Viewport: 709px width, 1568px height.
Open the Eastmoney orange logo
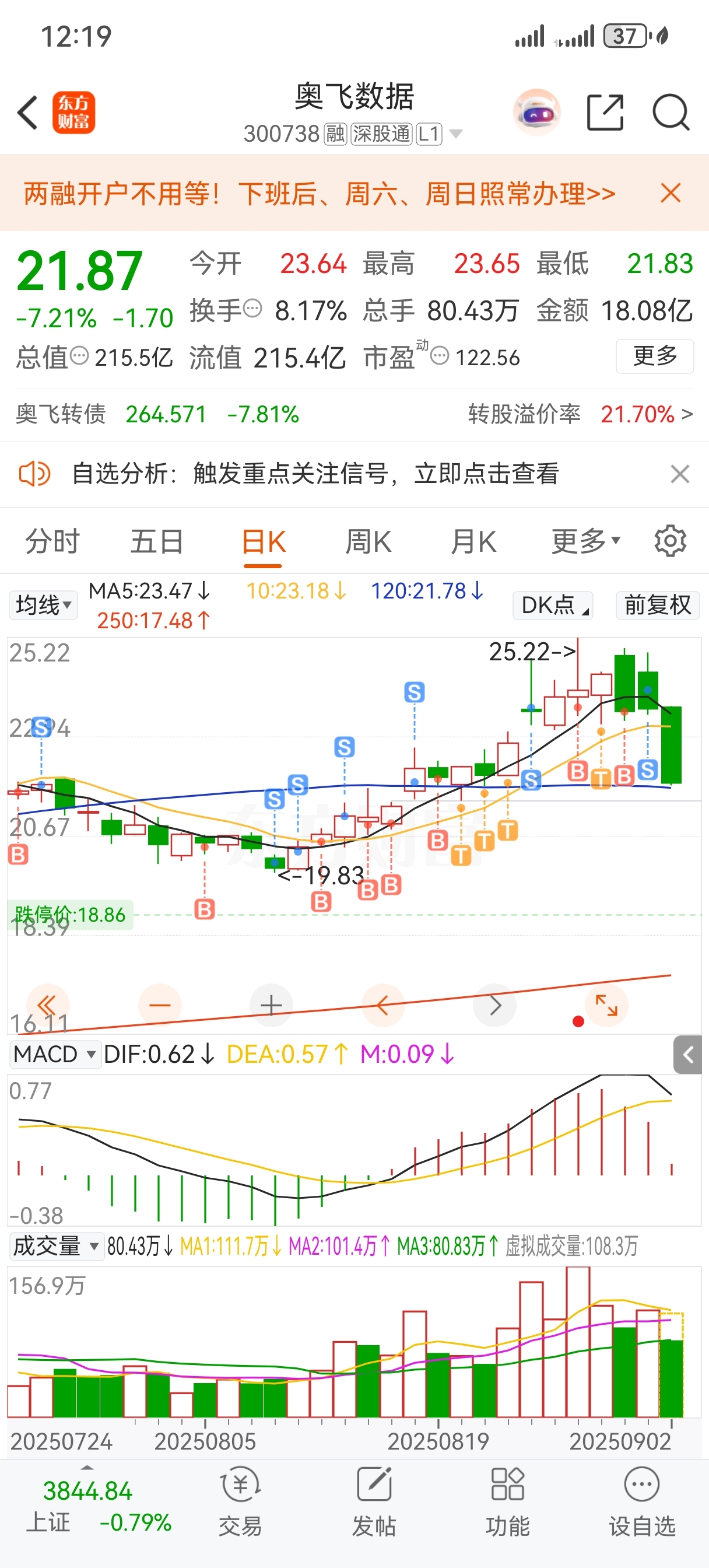(73, 113)
